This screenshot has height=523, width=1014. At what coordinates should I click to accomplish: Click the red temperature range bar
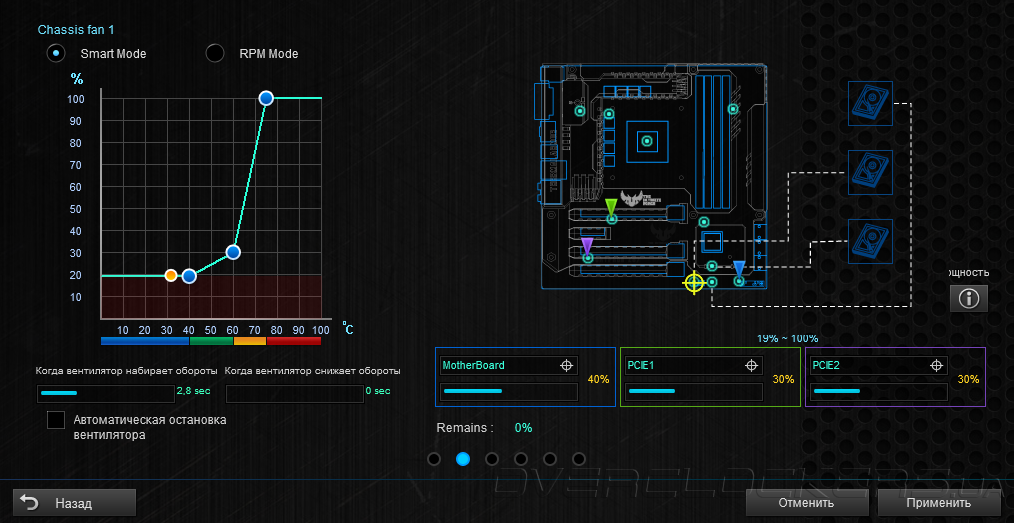[x=294, y=341]
